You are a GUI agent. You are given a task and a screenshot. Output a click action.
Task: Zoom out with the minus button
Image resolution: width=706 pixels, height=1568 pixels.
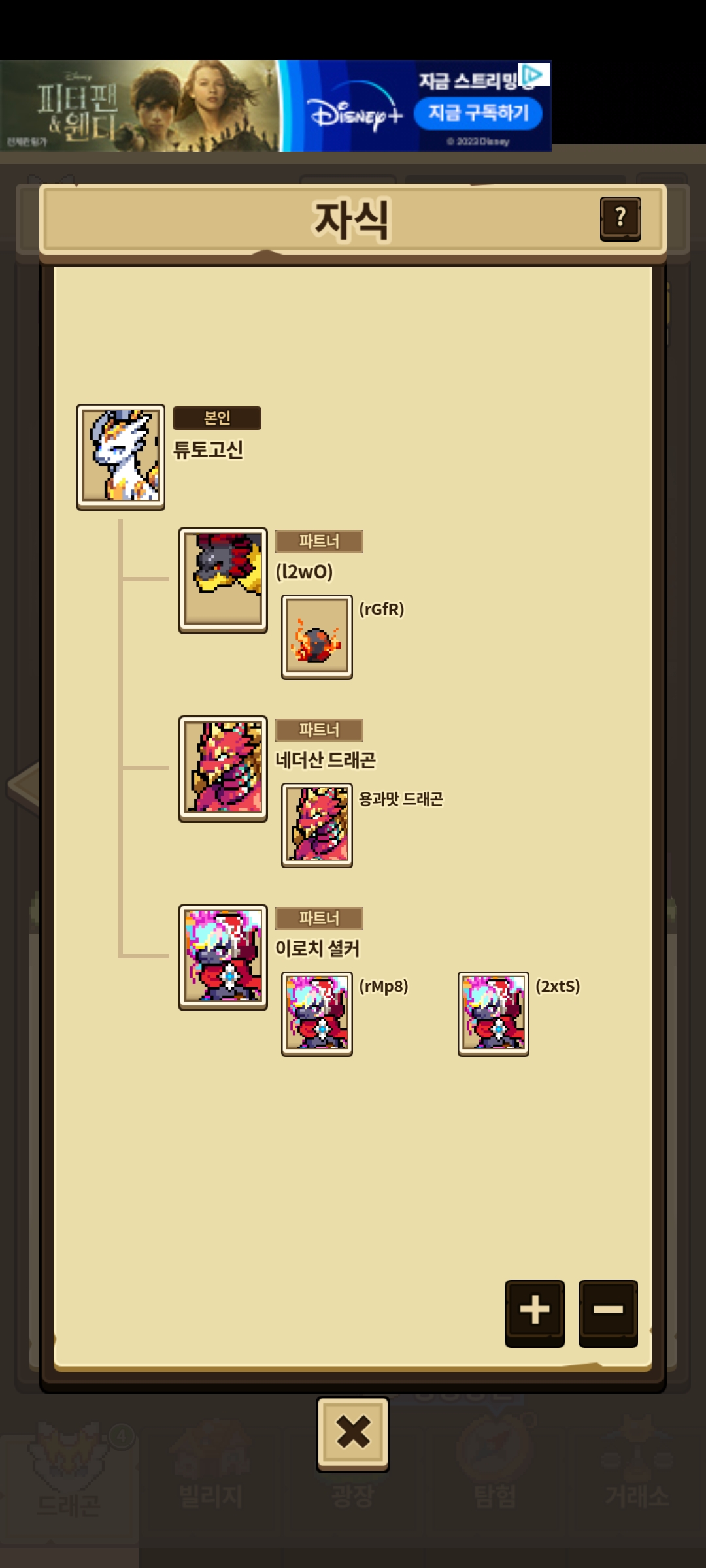tap(608, 1313)
